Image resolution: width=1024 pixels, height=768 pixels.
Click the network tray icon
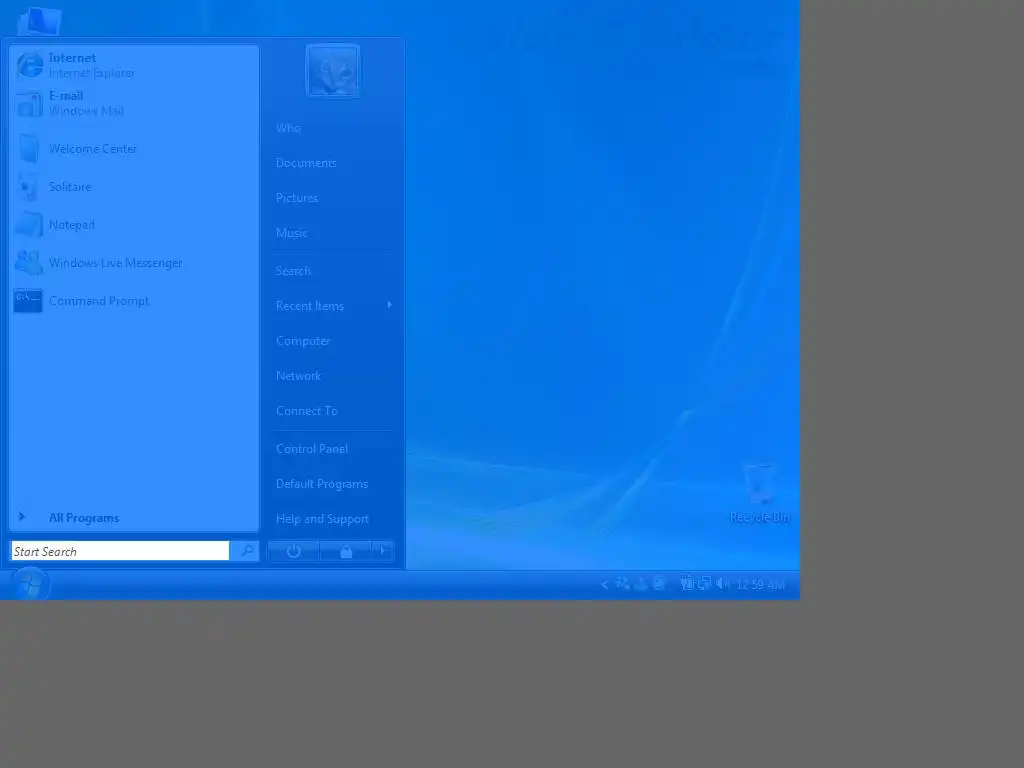pos(705,584)
